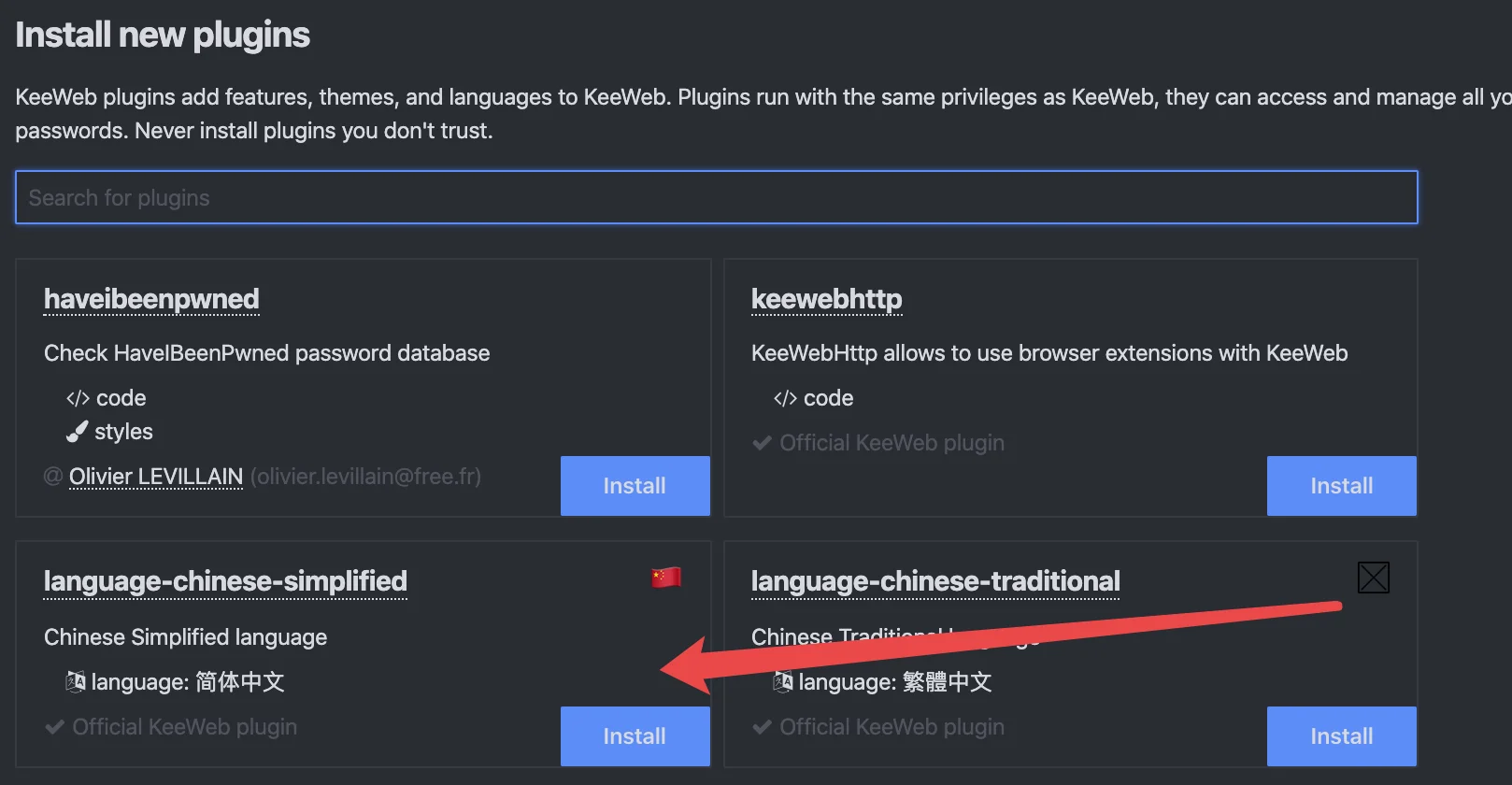Click the code brackets icon in haveibeenpwned
The width and height of the screenshot is (1512, 785).
point(78,399)
